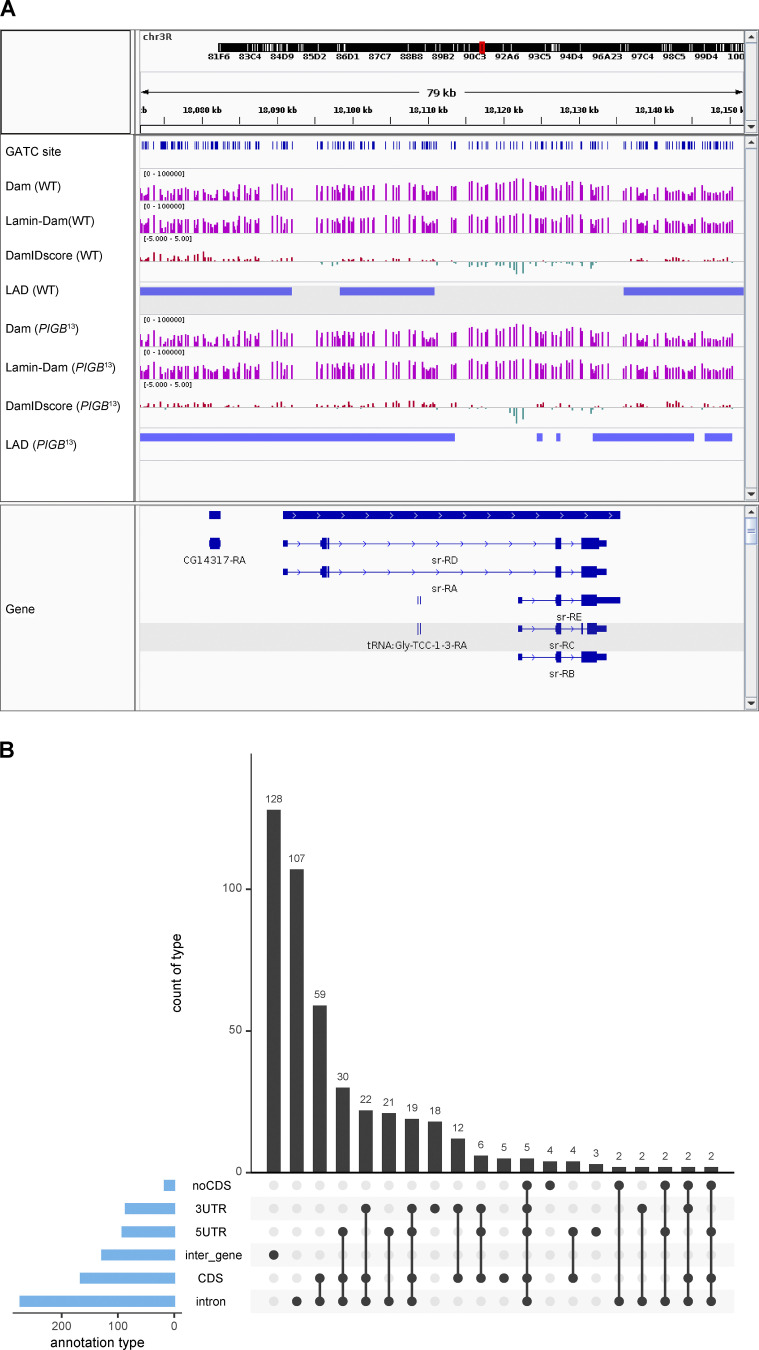Click the sr-RA transcript label
Image resolution: width=759 pixels, height=1350 pixels.
(444, 589)
